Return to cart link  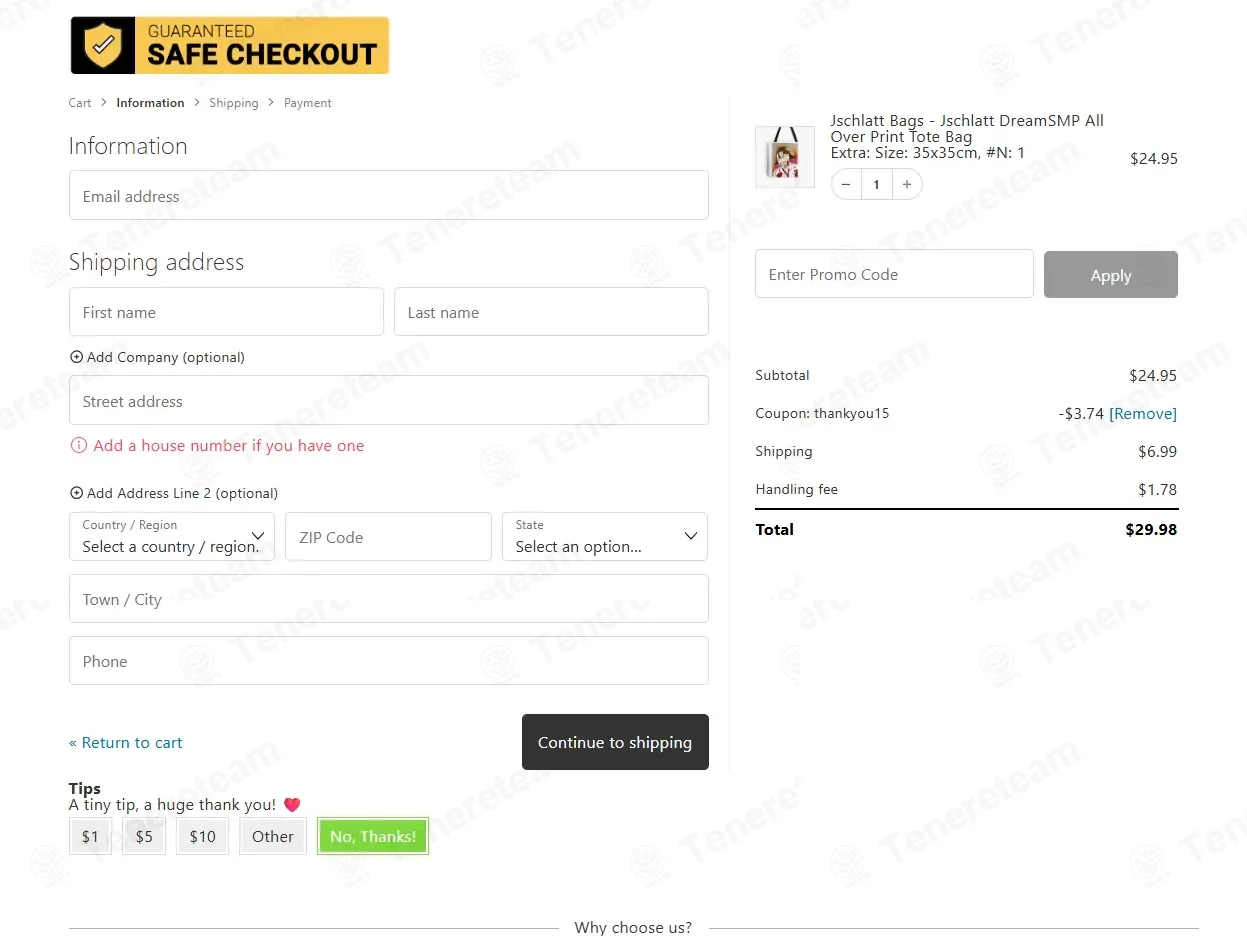tap(126, 743)
